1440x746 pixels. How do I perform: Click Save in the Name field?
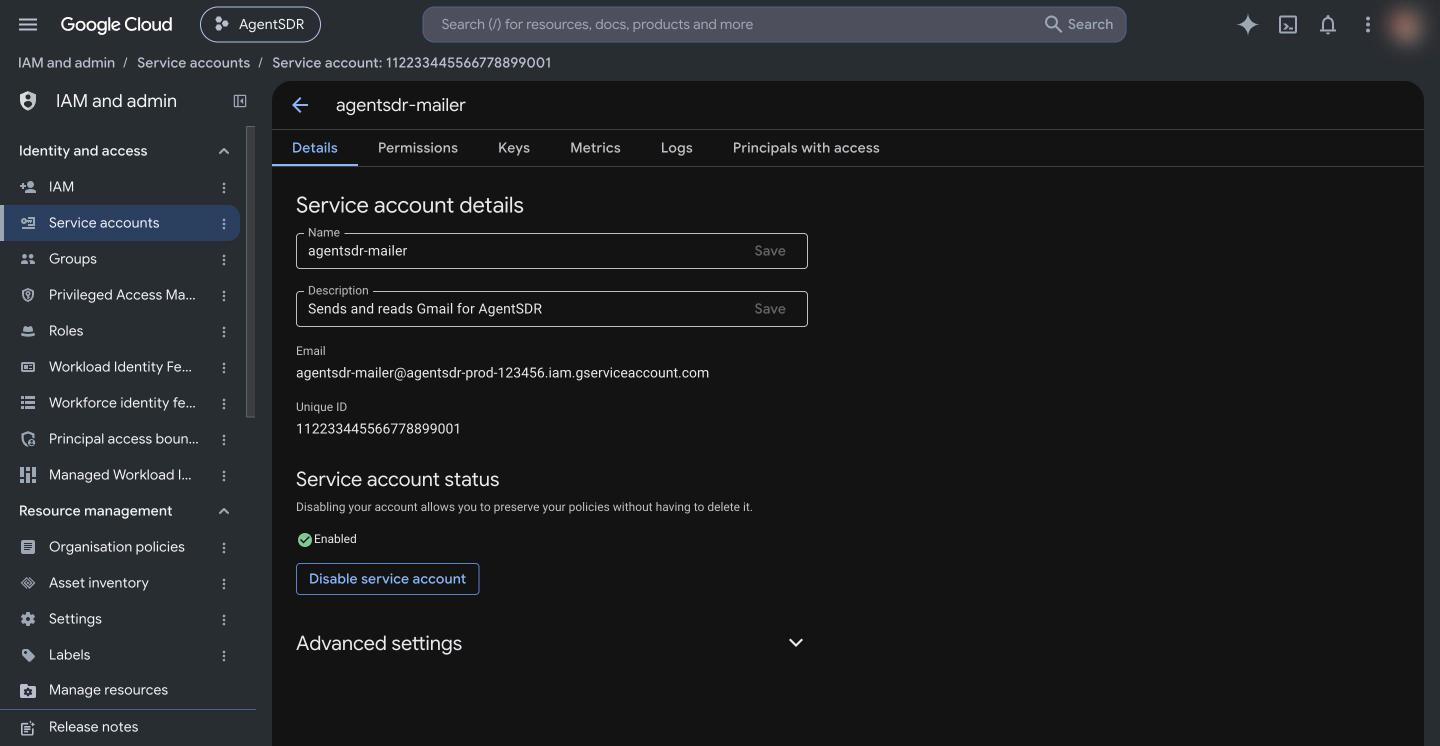click(770, 251)
